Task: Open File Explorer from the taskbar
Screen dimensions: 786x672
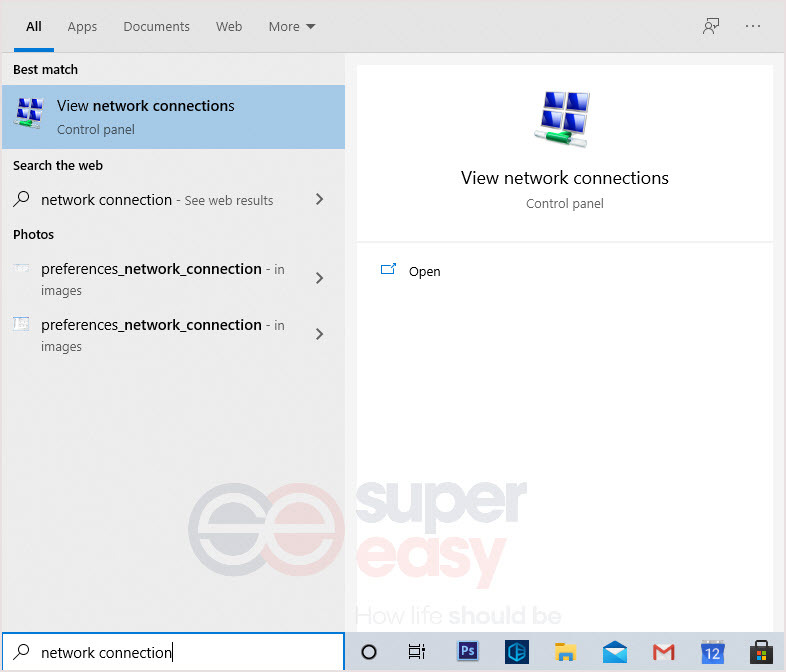Action: (x=565, y=652)
